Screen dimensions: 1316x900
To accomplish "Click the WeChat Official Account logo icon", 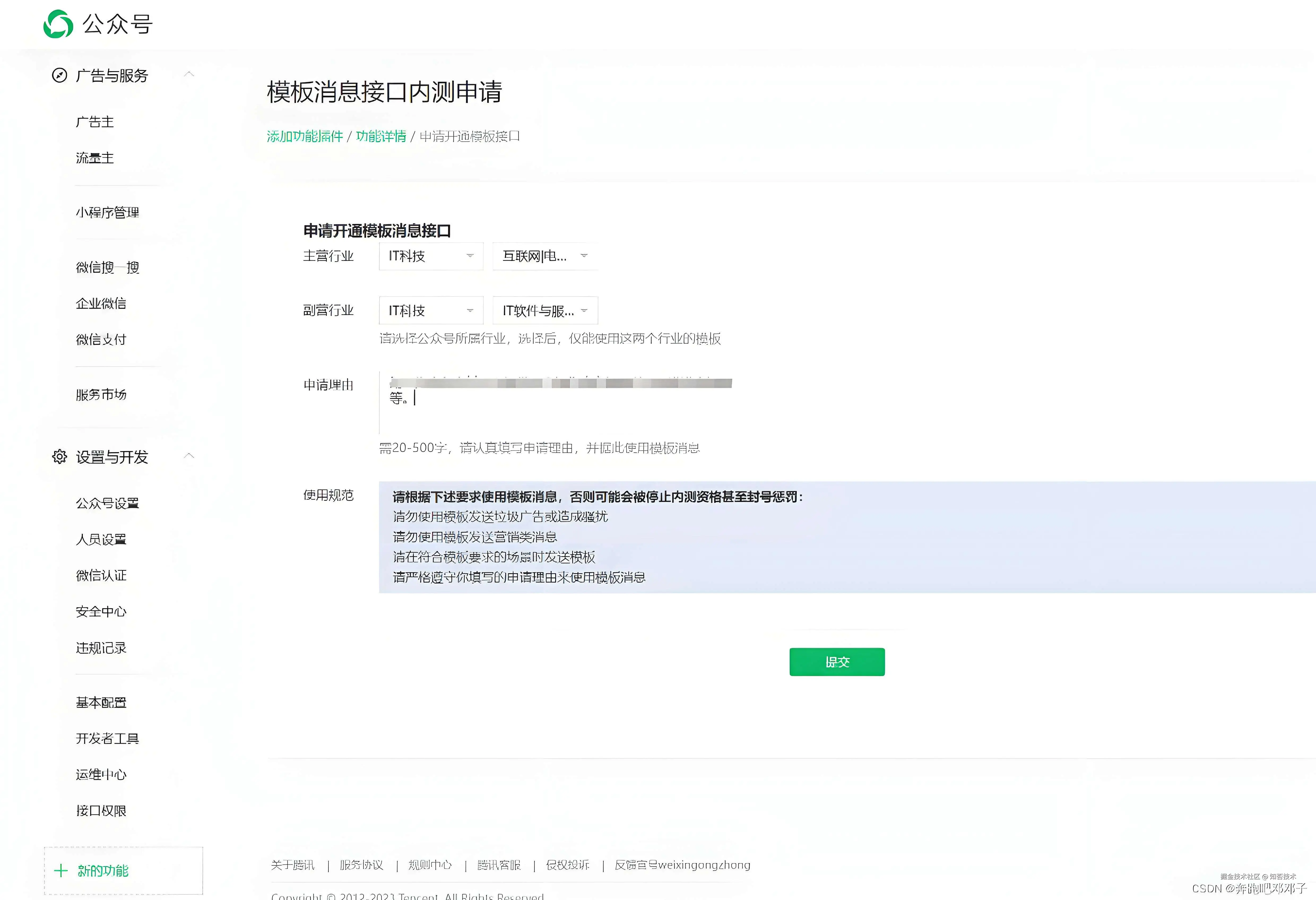I will pyautogui.click(x=58, y=24).
